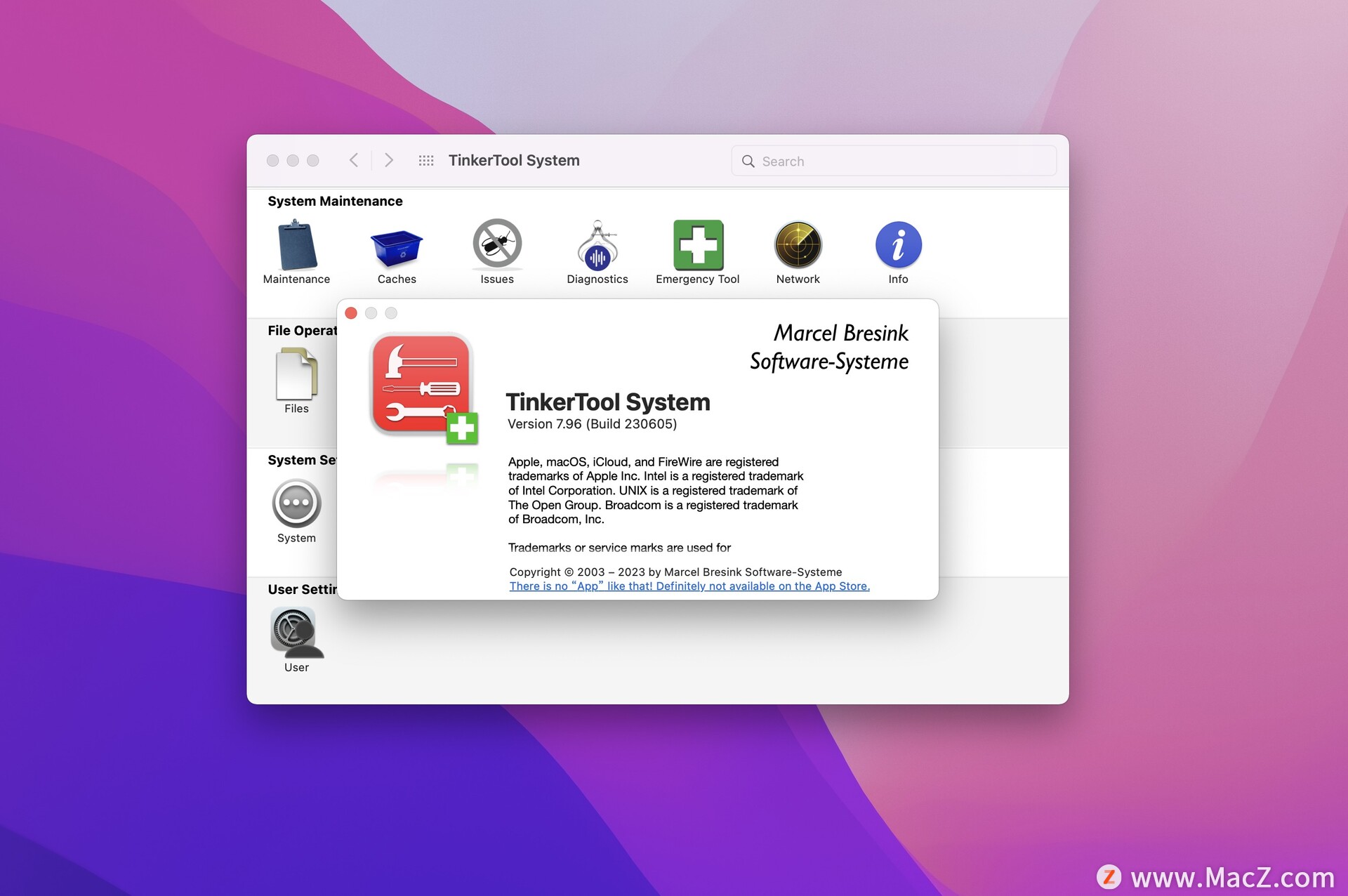Click the version 7.96 build text

[592, 424]
